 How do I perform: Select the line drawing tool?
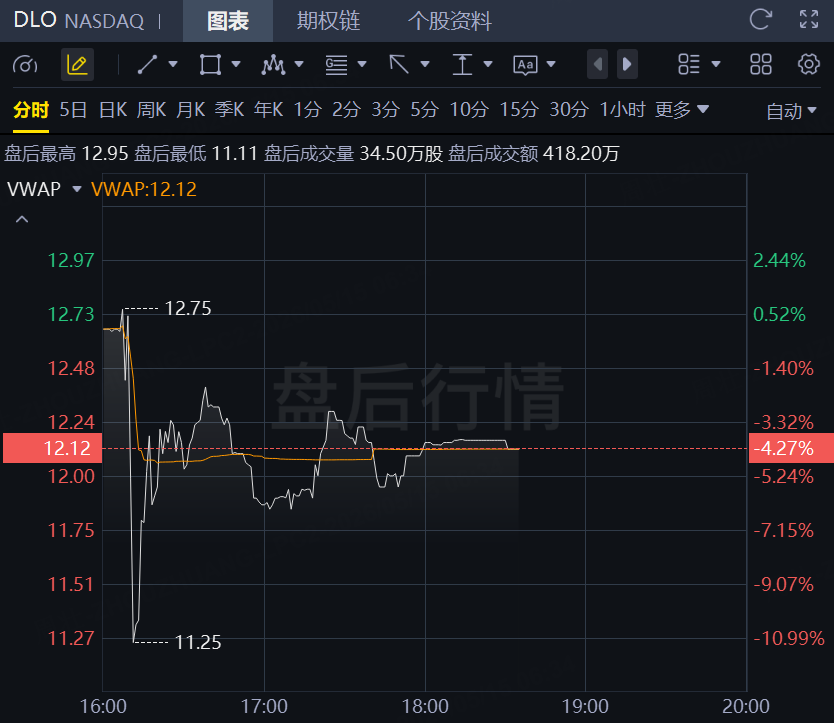pos(147,64)
